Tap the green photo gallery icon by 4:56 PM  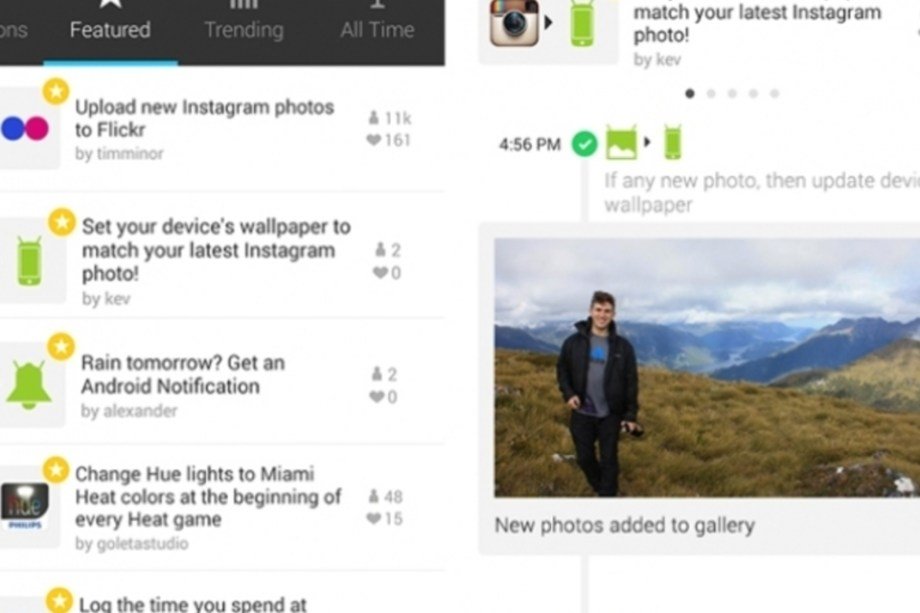[621, 142]
